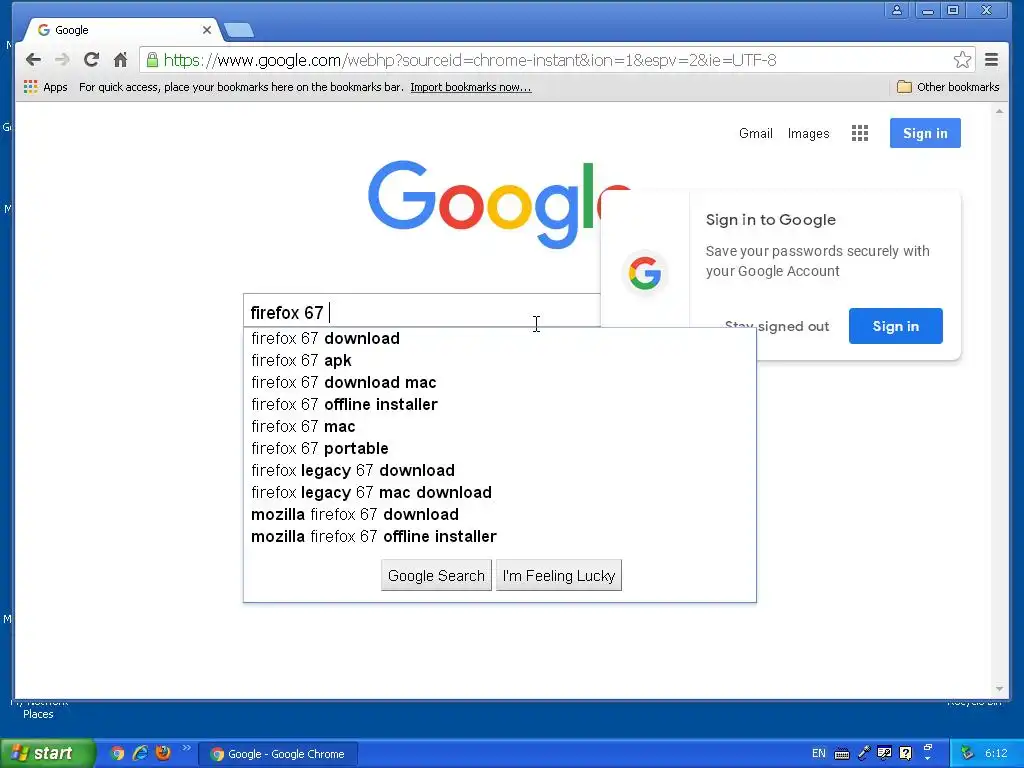Viewport: 1024px width, 768px height.
Task: Open the Other bookmarks folder
Action: click(948, 87)
